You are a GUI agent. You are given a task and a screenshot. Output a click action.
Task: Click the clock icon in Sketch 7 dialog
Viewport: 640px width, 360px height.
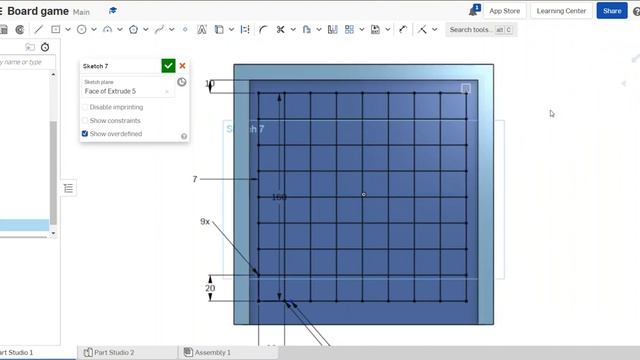[x=182, y=82]
